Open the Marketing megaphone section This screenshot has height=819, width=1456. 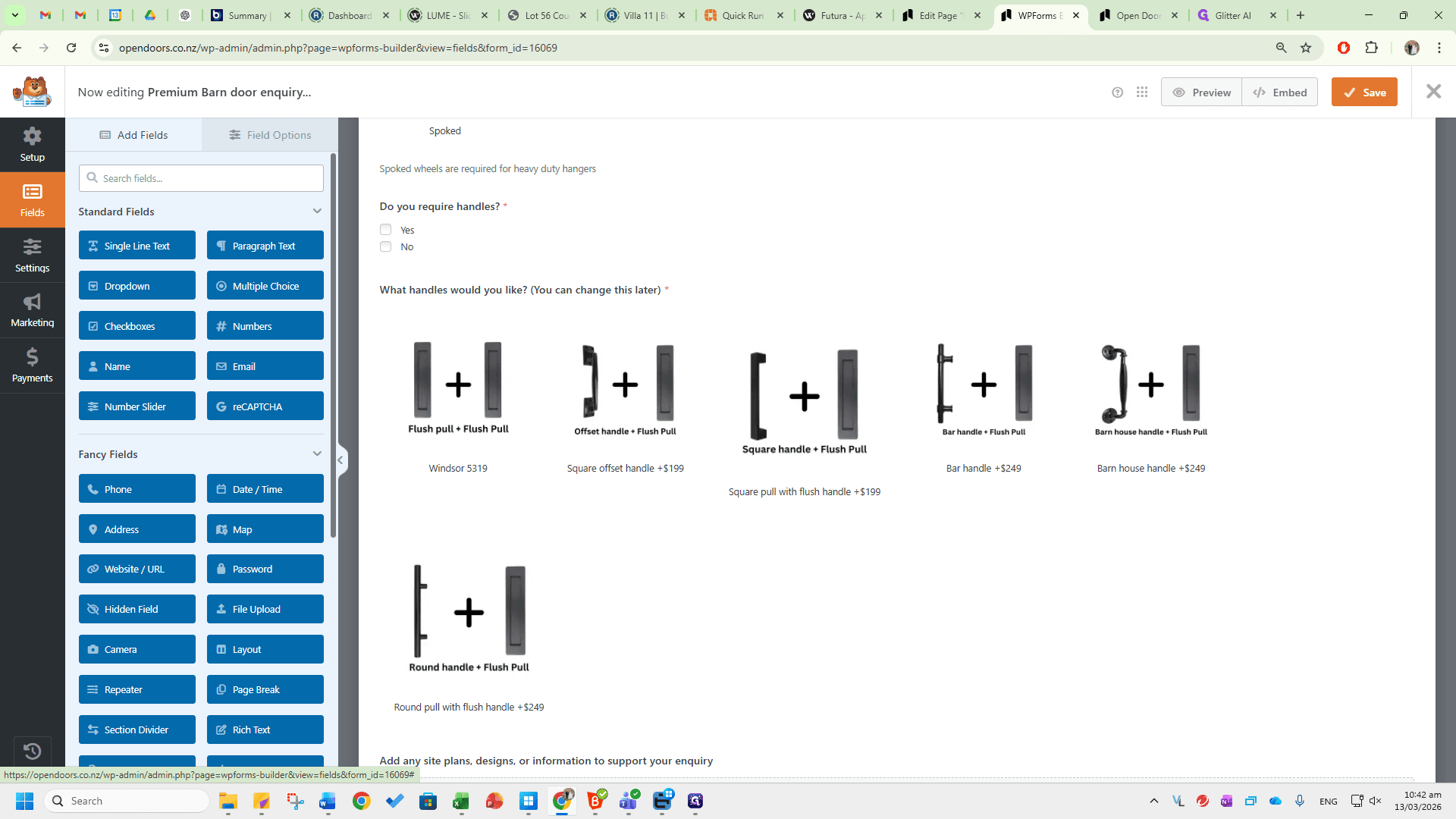coord(32,310)
